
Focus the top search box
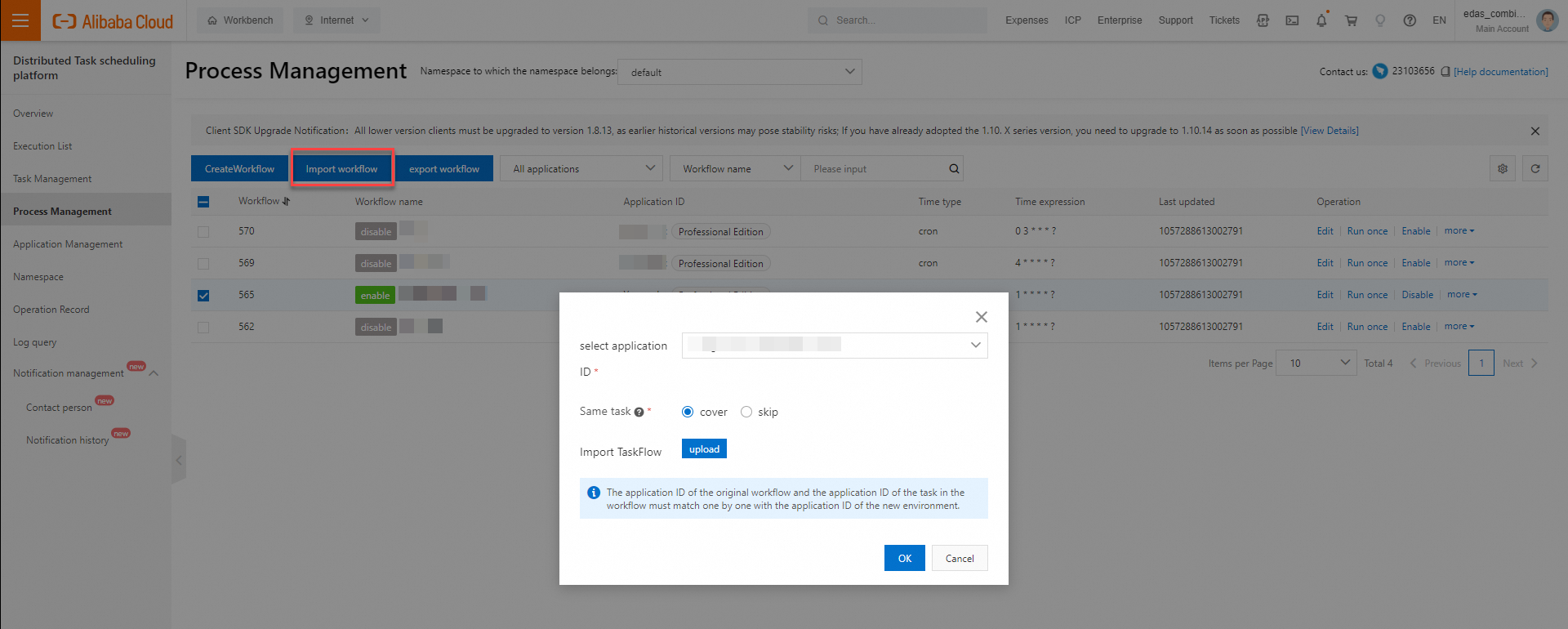pos(898,20)
